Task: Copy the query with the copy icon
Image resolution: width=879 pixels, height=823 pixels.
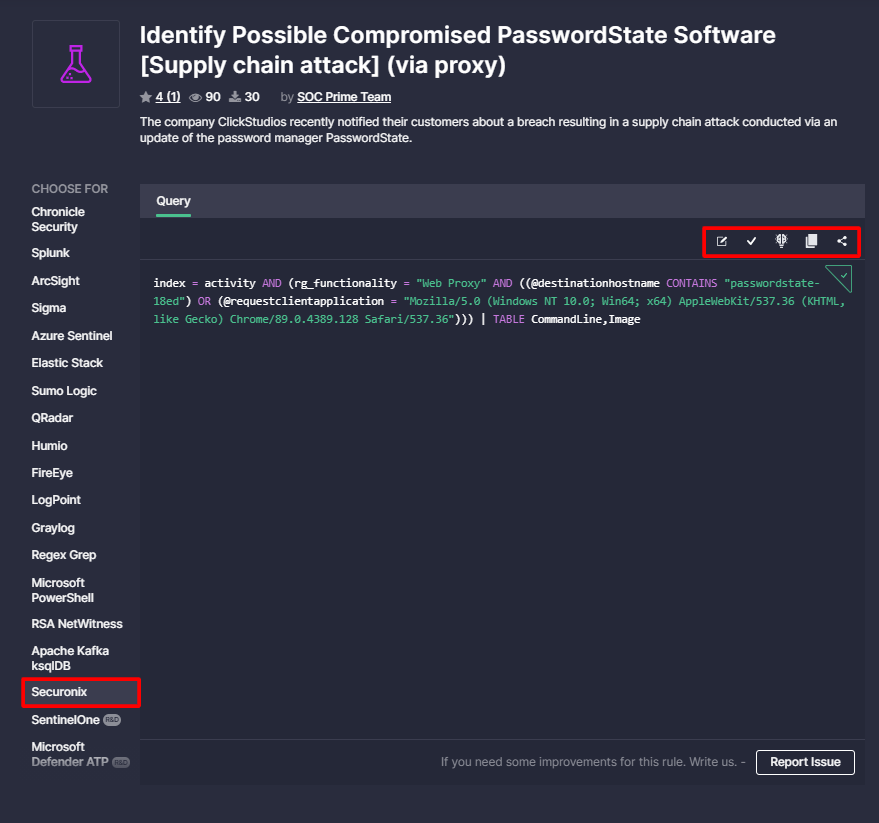Action: (x=811, y=241)
